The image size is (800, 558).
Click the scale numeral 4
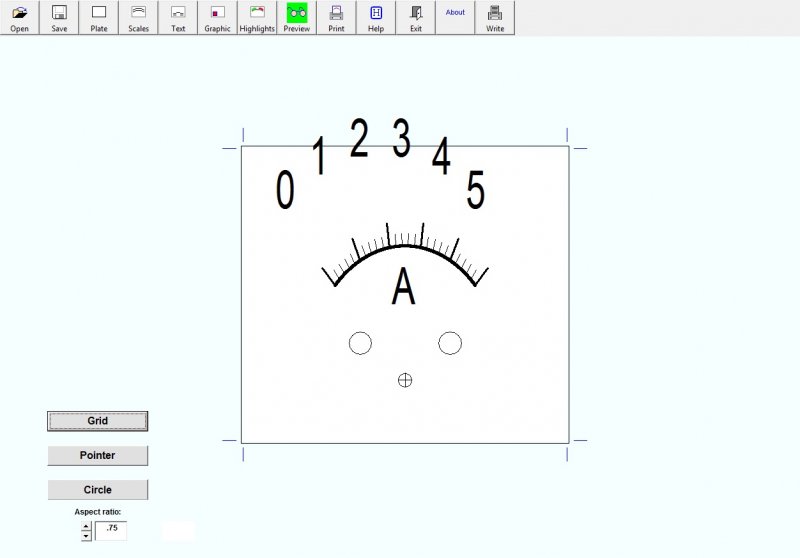point(441,155)
